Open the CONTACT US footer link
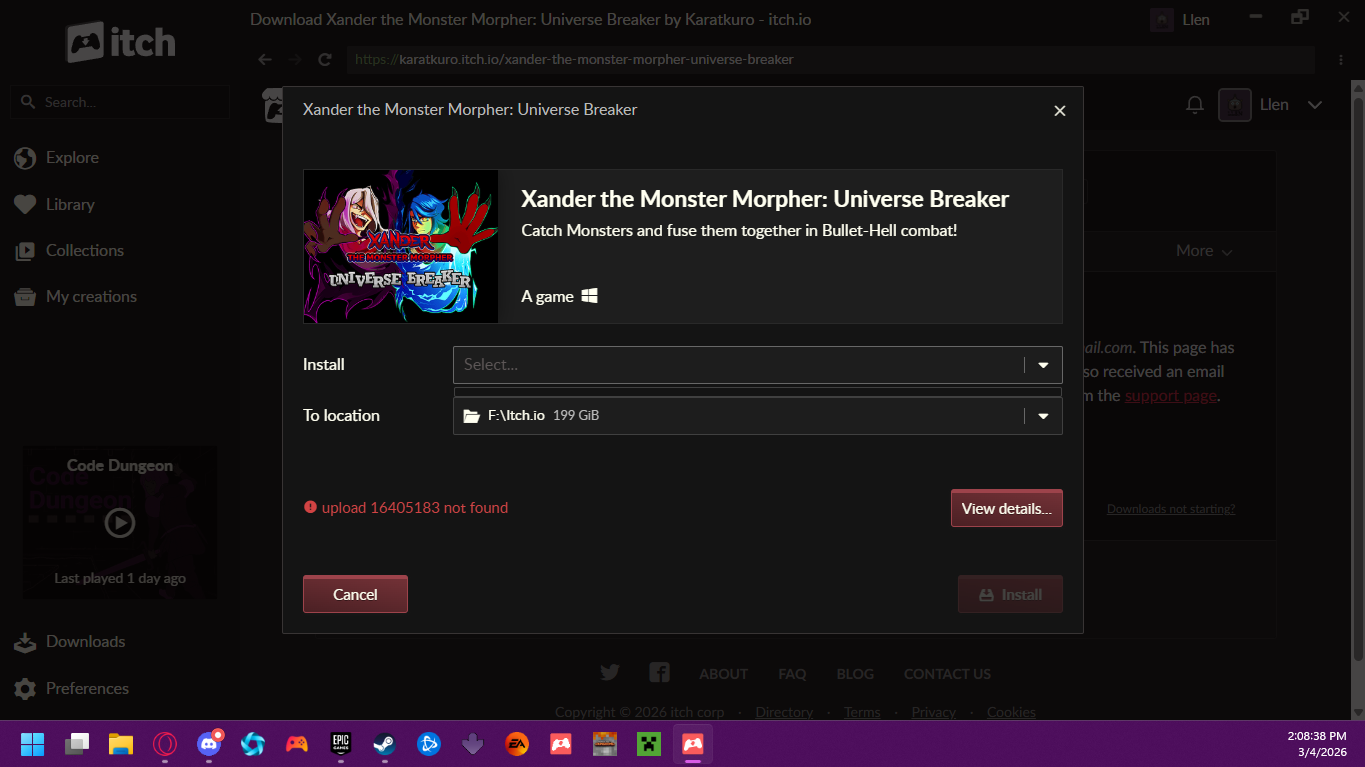The height and width of the screenshot is (767, 1365). [947, 674]
